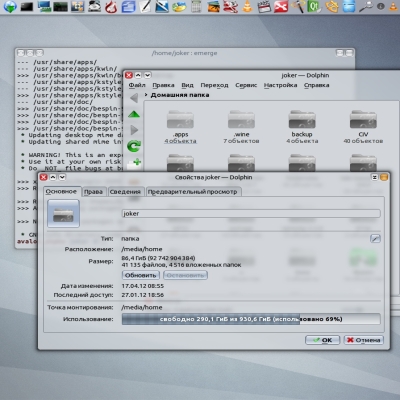
Task: Open the Файл menu in Dolphin
Action: click(x=137, y=85)
